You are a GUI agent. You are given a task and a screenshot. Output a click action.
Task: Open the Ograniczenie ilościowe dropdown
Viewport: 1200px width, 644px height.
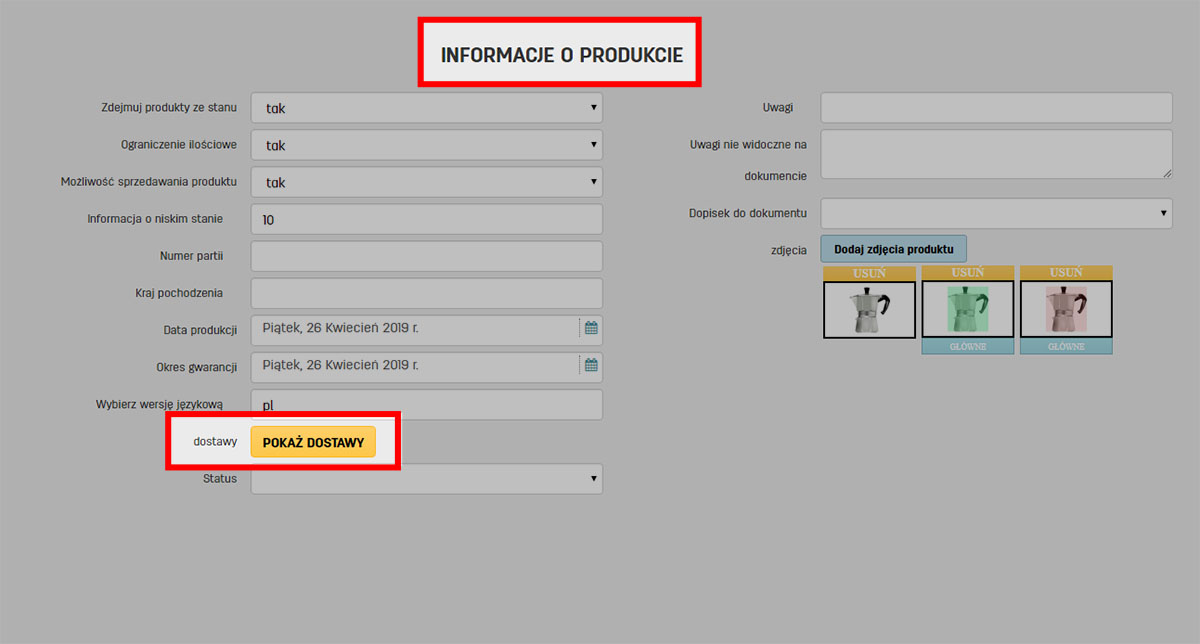click(x=426, y=145)
